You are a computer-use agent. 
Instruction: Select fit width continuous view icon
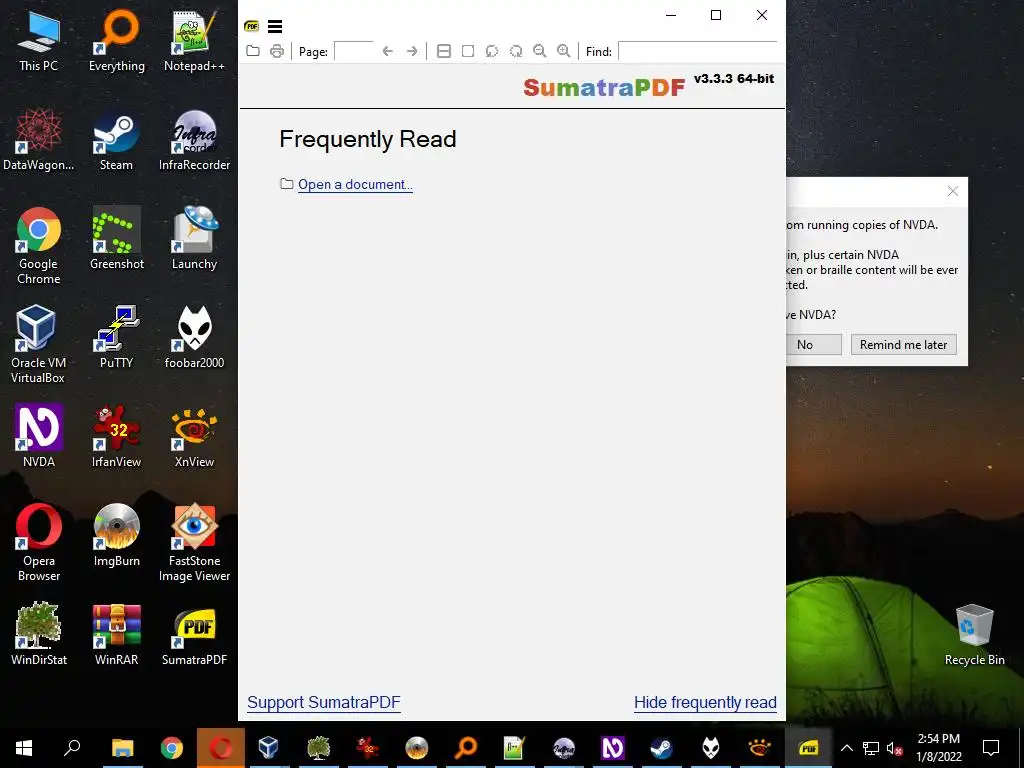pyautogui.click(x=443, y=51)
